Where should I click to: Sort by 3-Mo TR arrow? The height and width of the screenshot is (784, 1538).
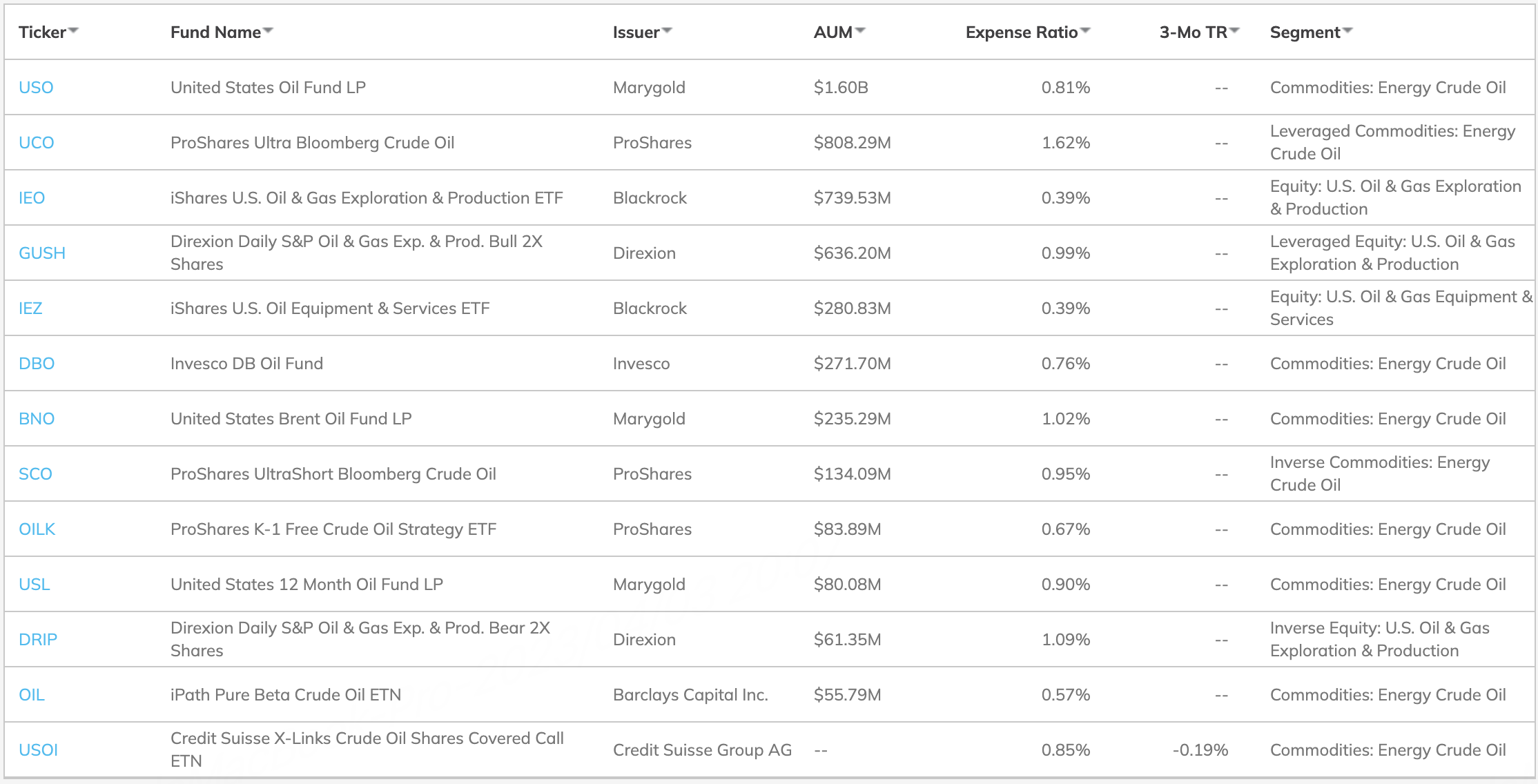pyautogui.click(x=1235, y=30)
